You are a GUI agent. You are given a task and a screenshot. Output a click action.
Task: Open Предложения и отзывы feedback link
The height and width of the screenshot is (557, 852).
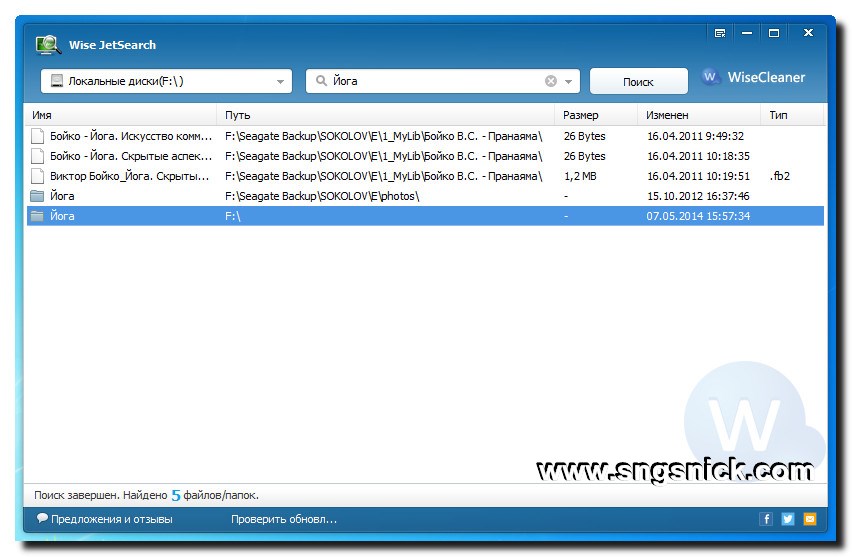(112, 520)
